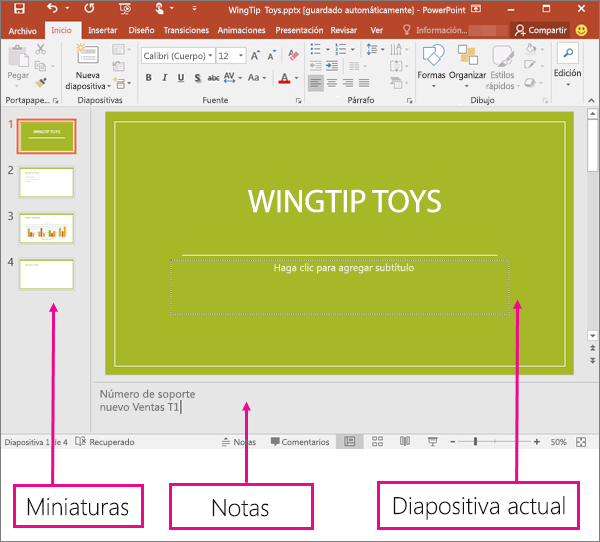The width and height of the screenshot is (600, 542).
Task: Toggle the Notas pane in status bar
Action: pos(238,441)
